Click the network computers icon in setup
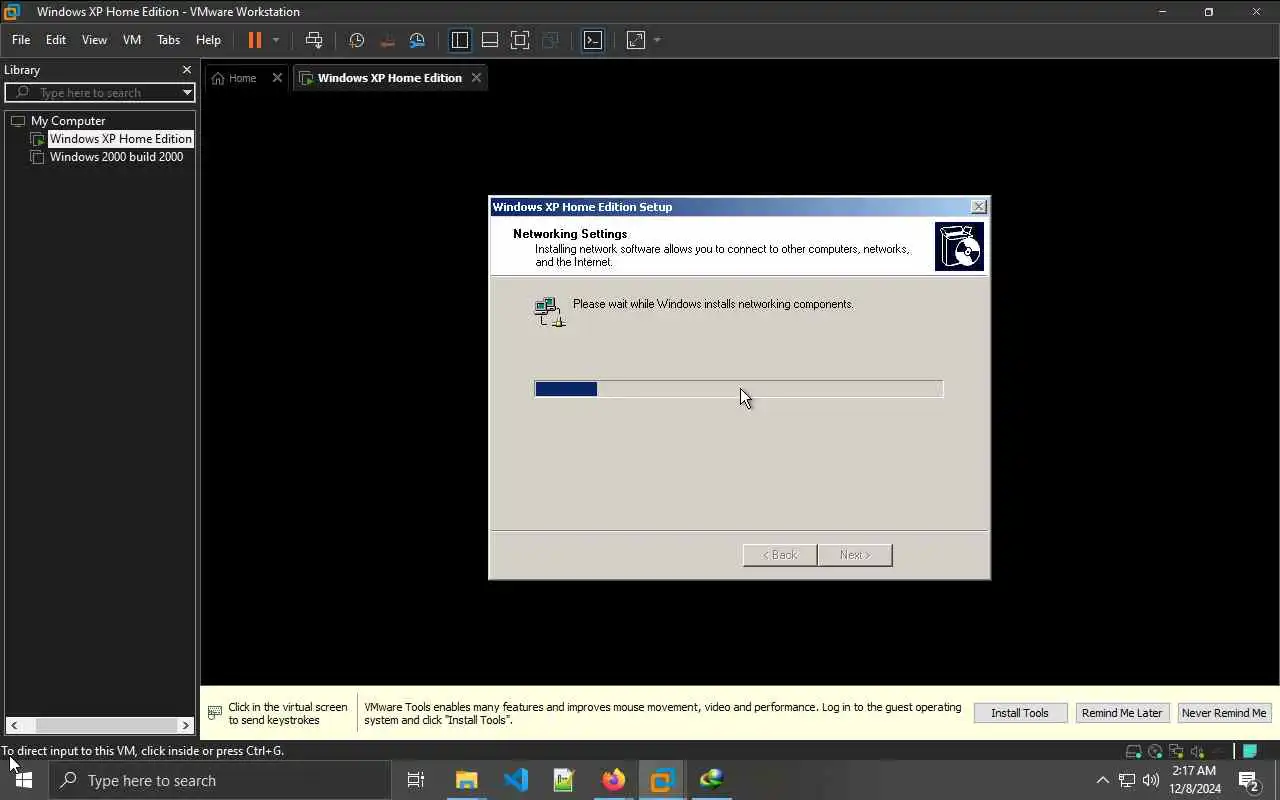The width and height of the screenshot is (1280, 800). (550, 312)
